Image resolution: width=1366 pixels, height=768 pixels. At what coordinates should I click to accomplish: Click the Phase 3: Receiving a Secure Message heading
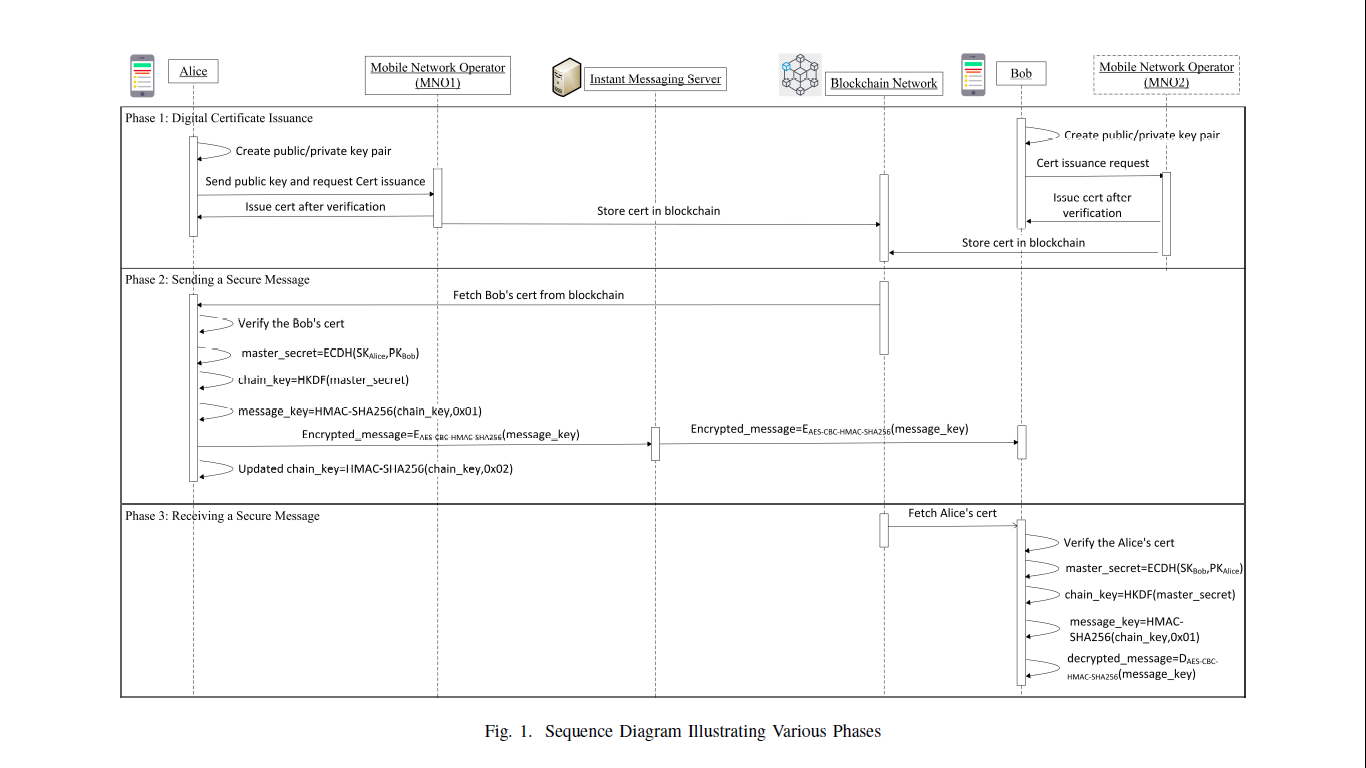pos(222,516)
